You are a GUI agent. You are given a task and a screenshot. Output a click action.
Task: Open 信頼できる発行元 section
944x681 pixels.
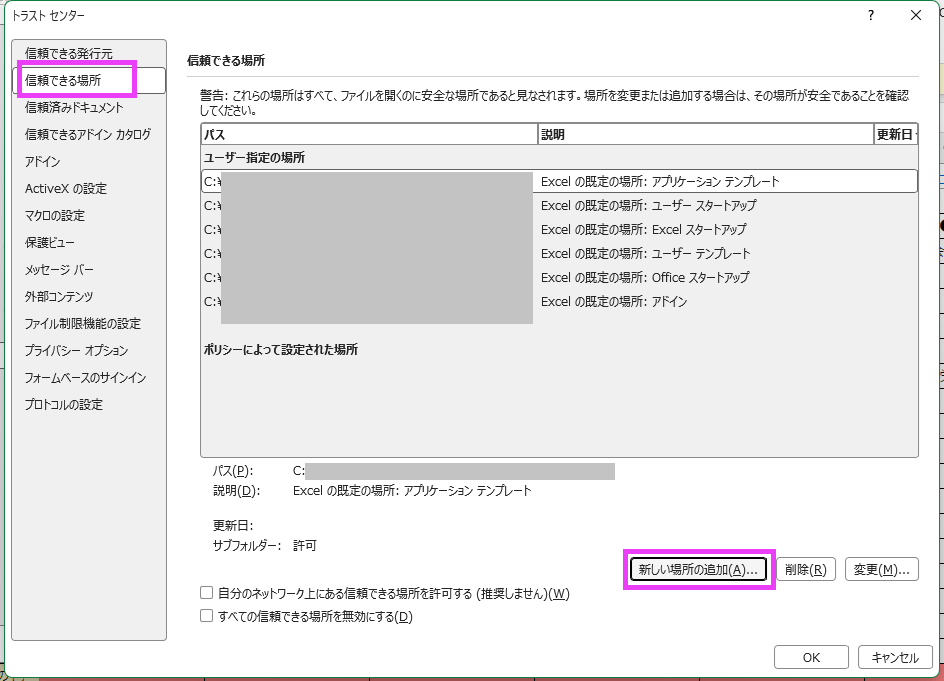tap(69, 53)
